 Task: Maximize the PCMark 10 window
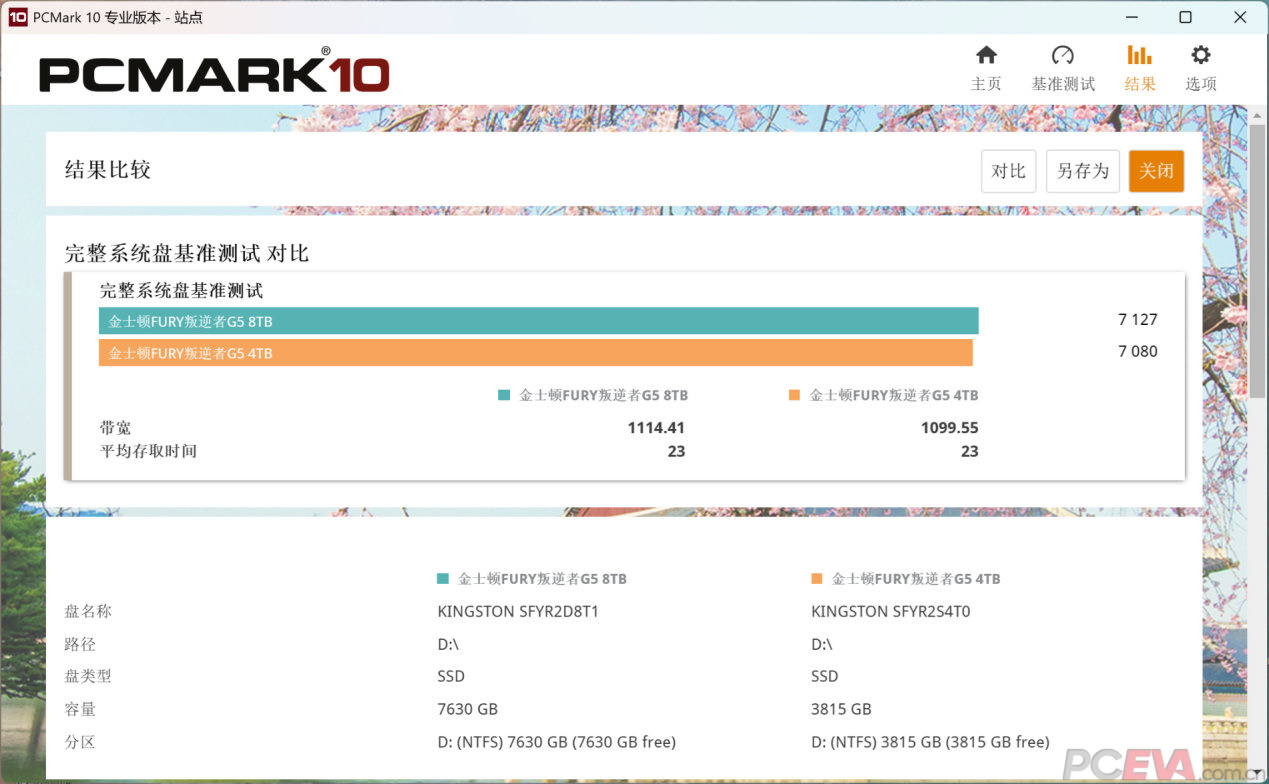tap(1185, 17)
